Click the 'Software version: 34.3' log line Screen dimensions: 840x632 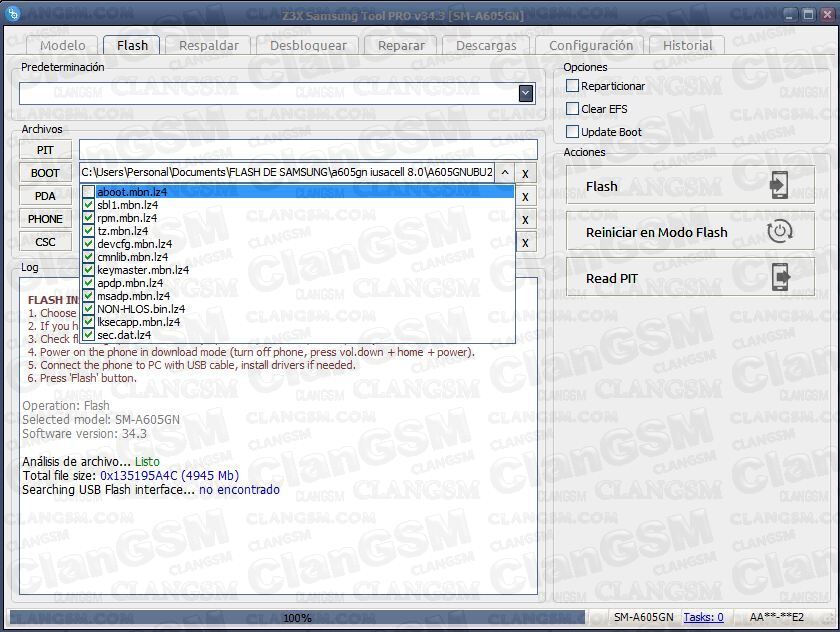point(84,433)
